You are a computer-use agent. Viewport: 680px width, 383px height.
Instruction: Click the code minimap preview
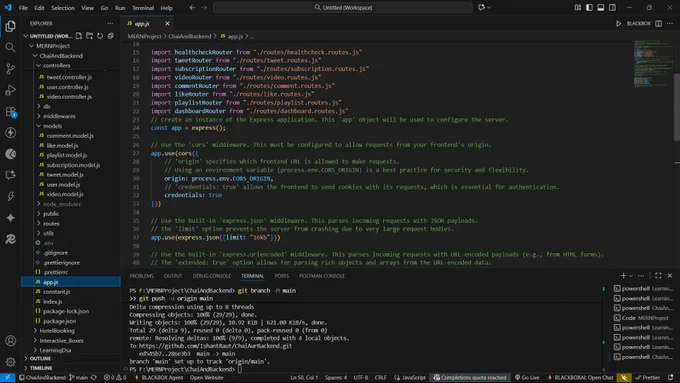(653, 63)
